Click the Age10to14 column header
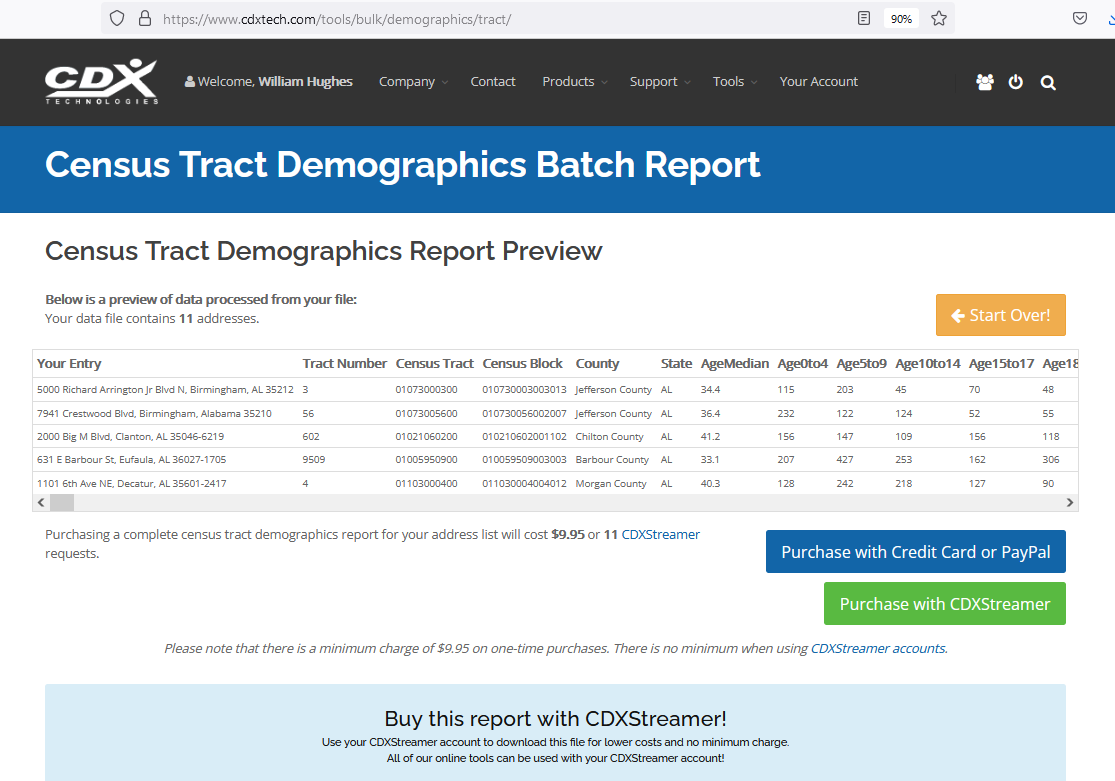 tap(927, 363)
